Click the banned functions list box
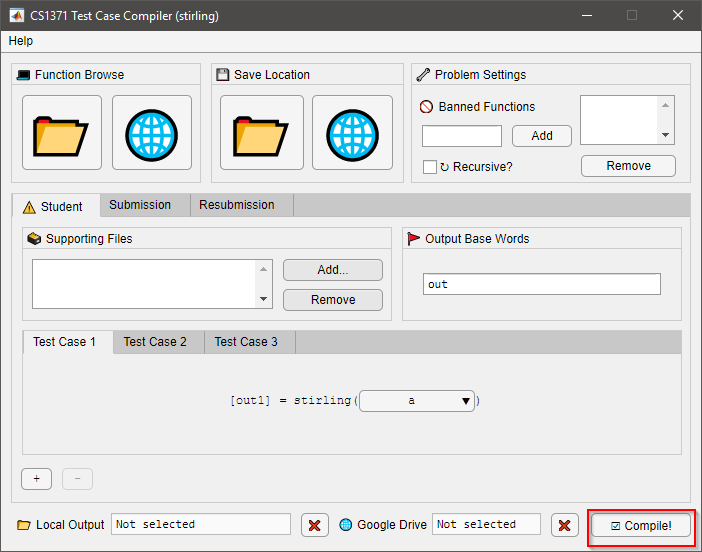The height and width of the screenshot is (552, 702). [x=627, y=120]
